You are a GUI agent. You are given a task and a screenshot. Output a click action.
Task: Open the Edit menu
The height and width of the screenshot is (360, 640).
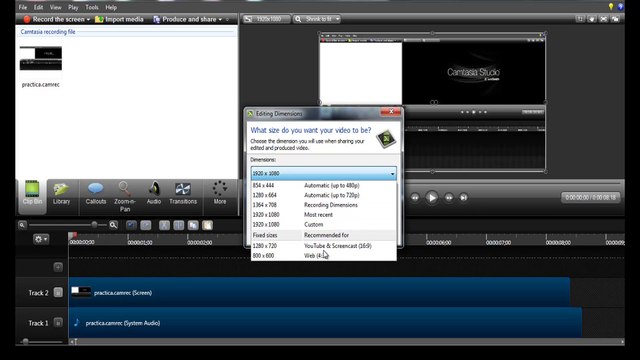tap(38, 7)
